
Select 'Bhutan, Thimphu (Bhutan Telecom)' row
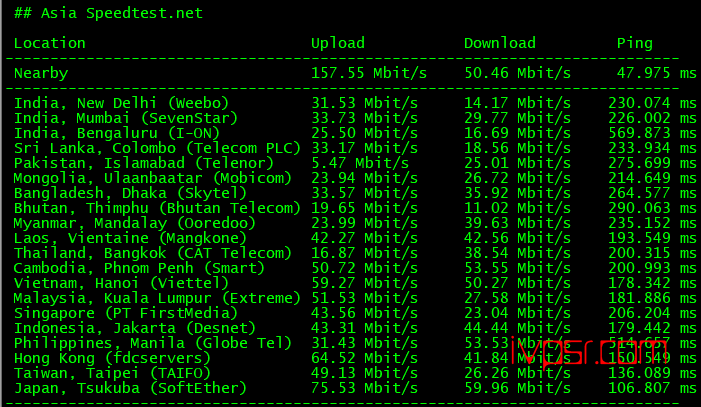[x=355, y=208]
